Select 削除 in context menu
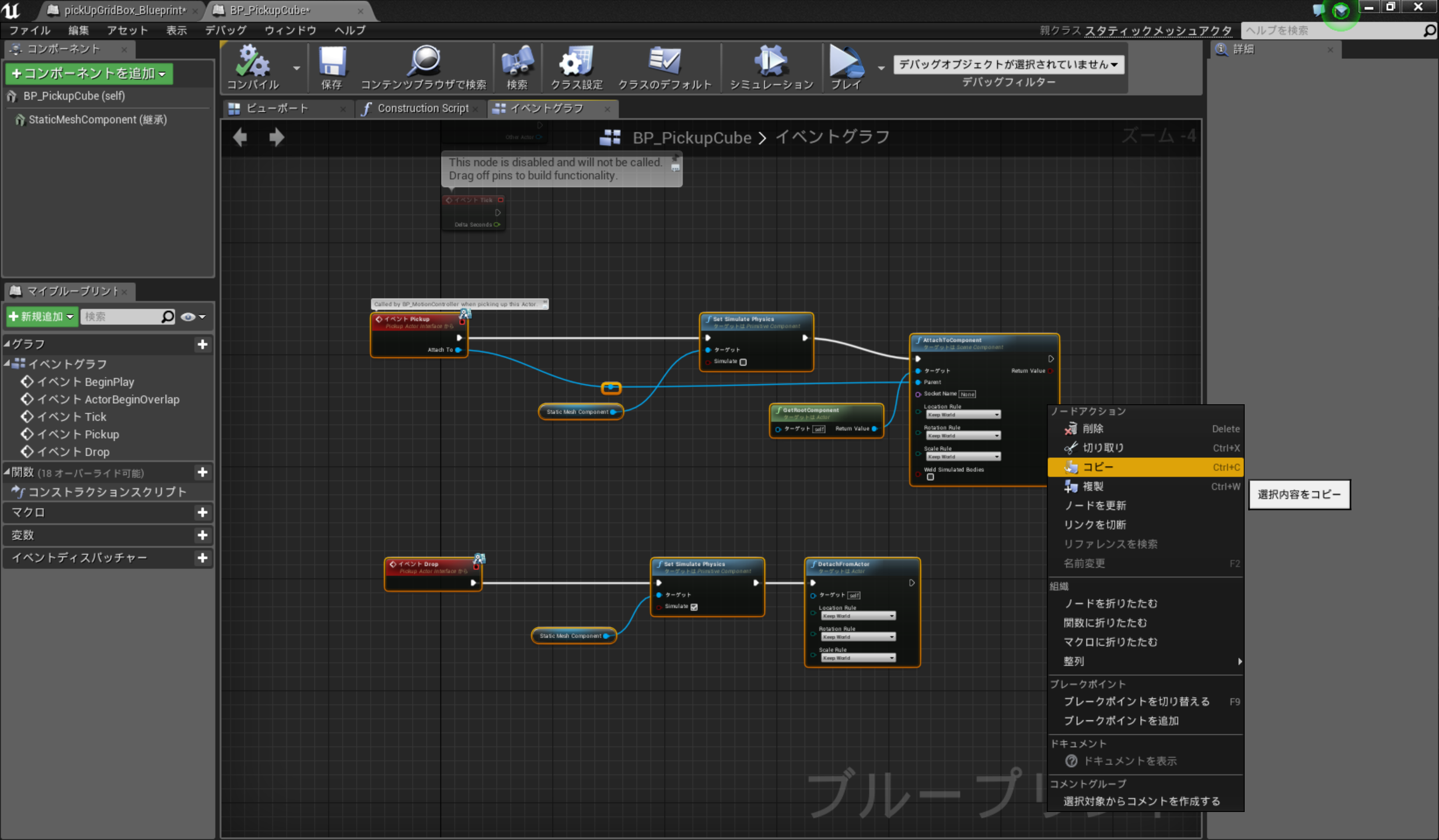 [1145, 429]
